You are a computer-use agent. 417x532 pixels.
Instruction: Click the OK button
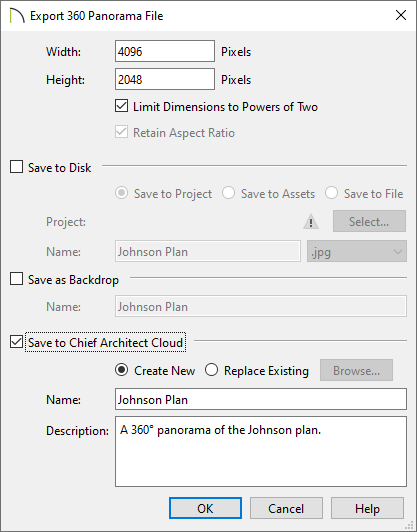coord(205,508)
